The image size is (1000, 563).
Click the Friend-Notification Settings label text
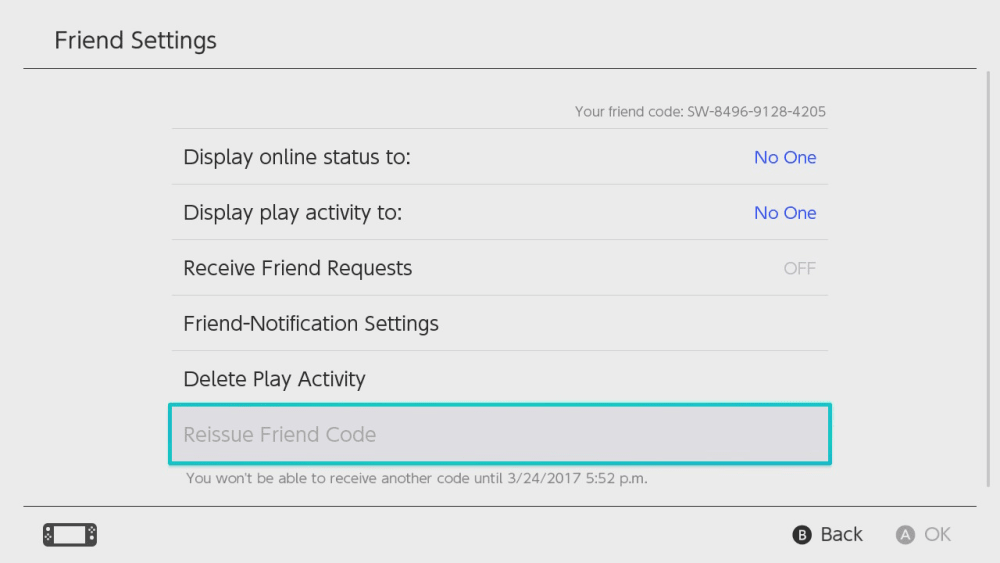click(311, 324)
